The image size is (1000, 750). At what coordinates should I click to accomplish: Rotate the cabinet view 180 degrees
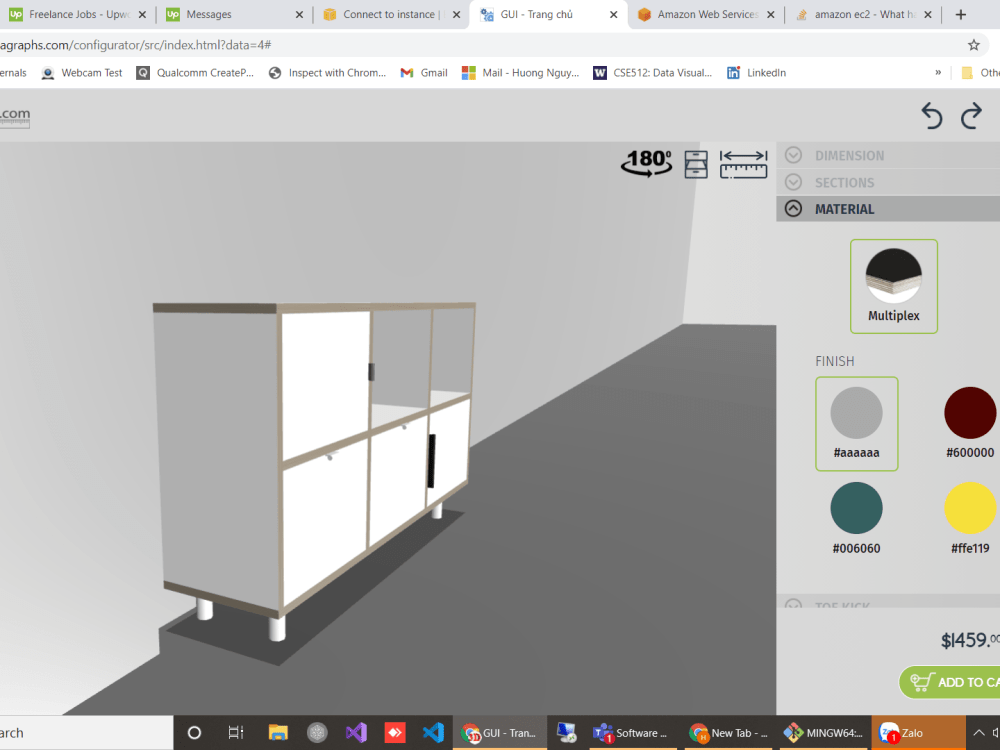coord(647,163)
